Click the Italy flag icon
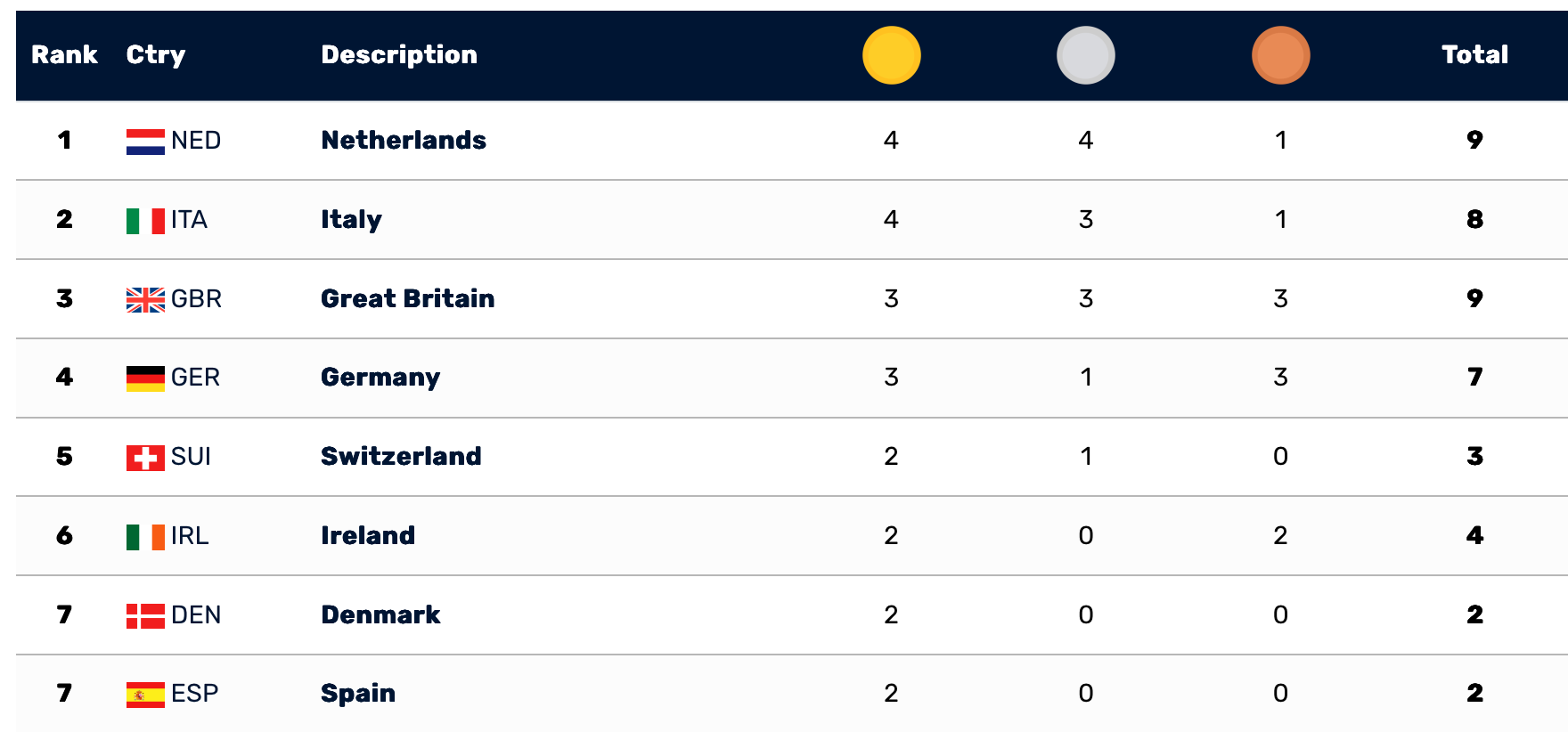The height and width of the screenshot is (732, 1568). pos(145,221)
